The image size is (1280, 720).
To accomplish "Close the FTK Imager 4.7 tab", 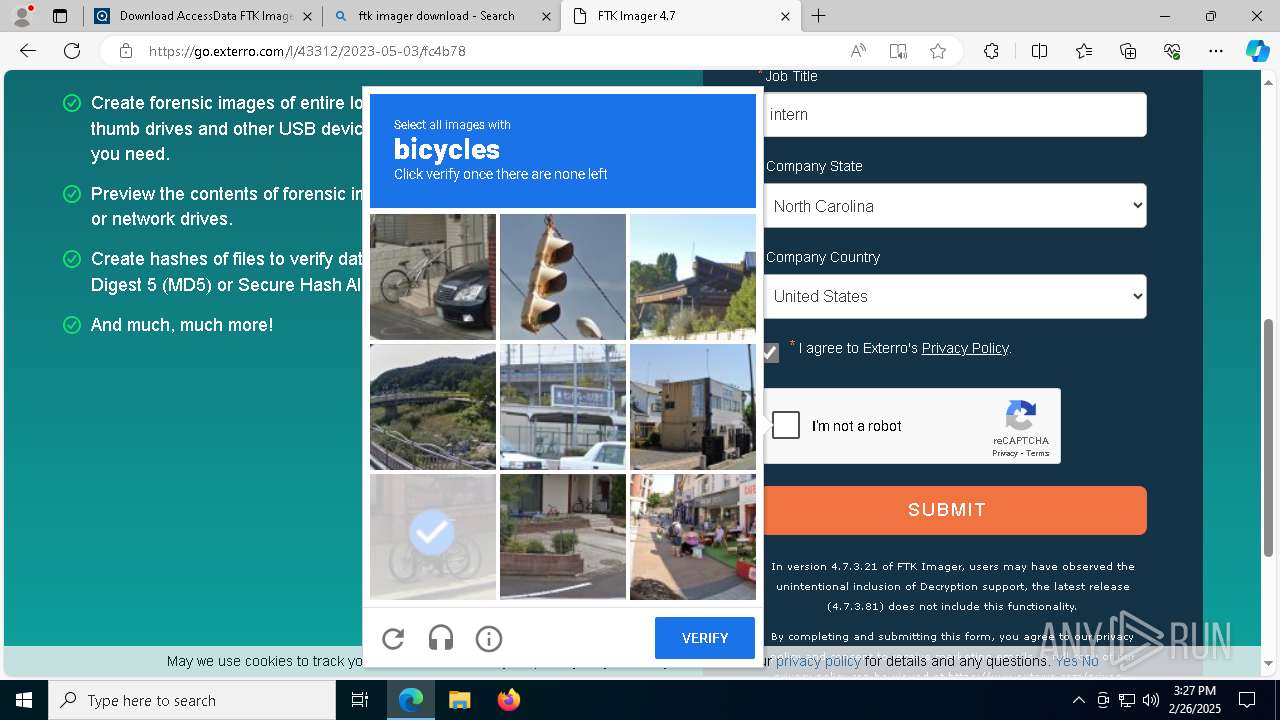I will tap(785, 16).
